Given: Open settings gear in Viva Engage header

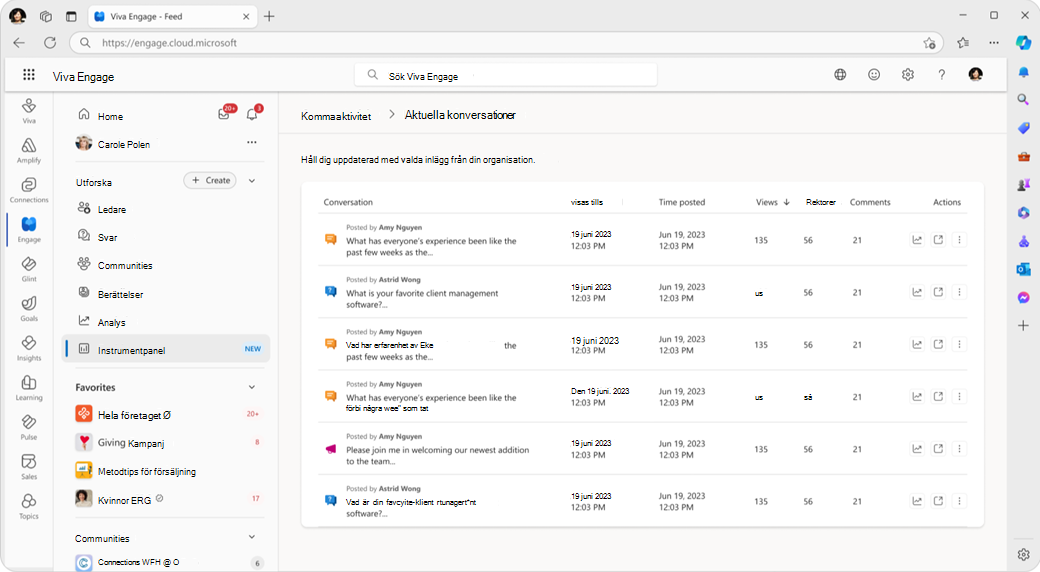Looking at the screenshot, I should point(908,75).
